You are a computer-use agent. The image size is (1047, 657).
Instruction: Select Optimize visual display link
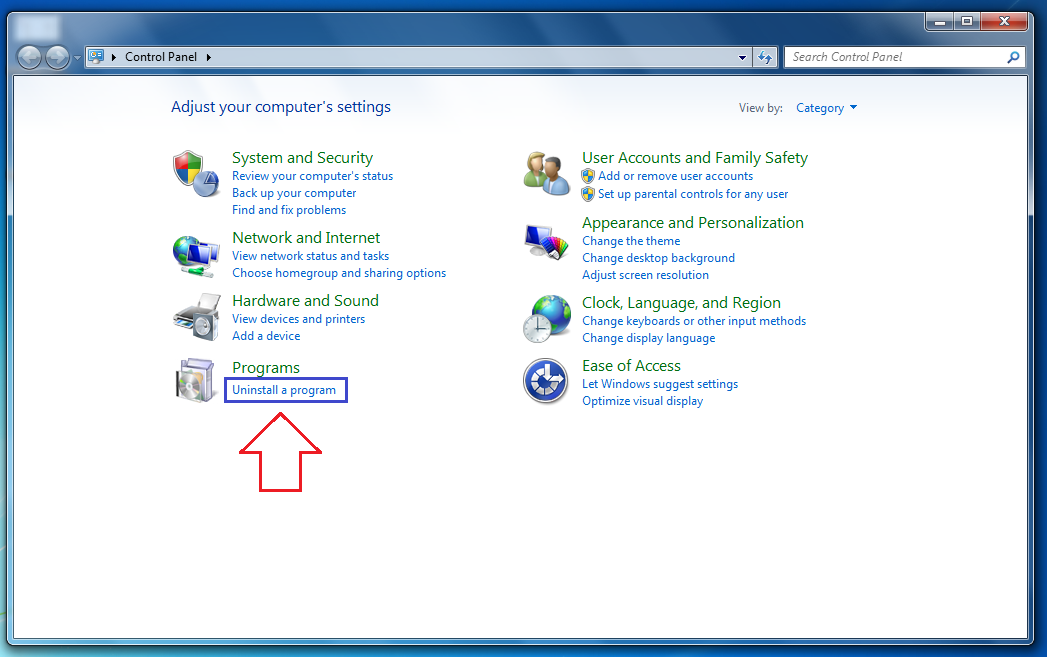pyautogui.click(x=642, y=401)
